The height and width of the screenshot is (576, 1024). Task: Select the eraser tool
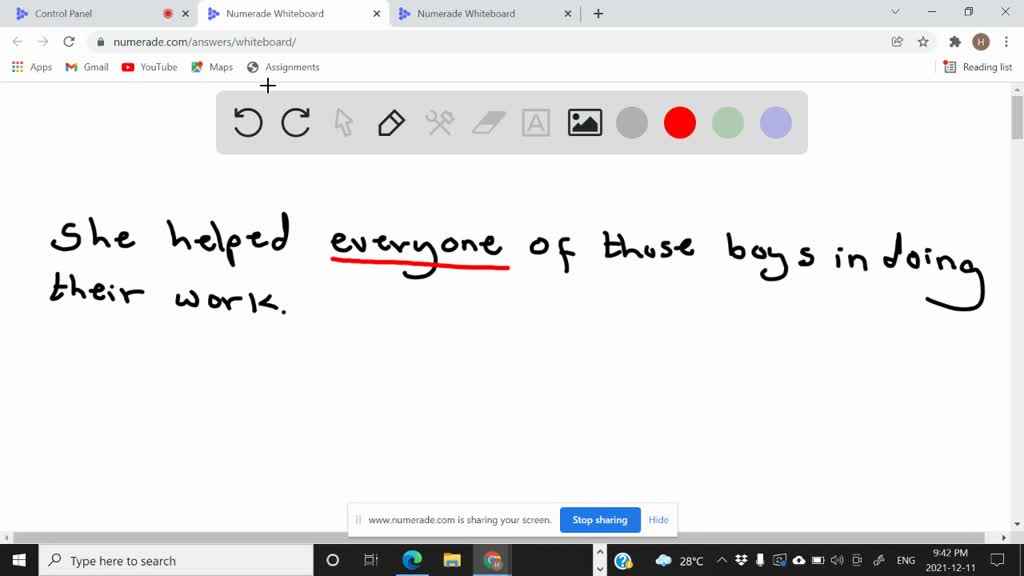click(x=488, y=123)
